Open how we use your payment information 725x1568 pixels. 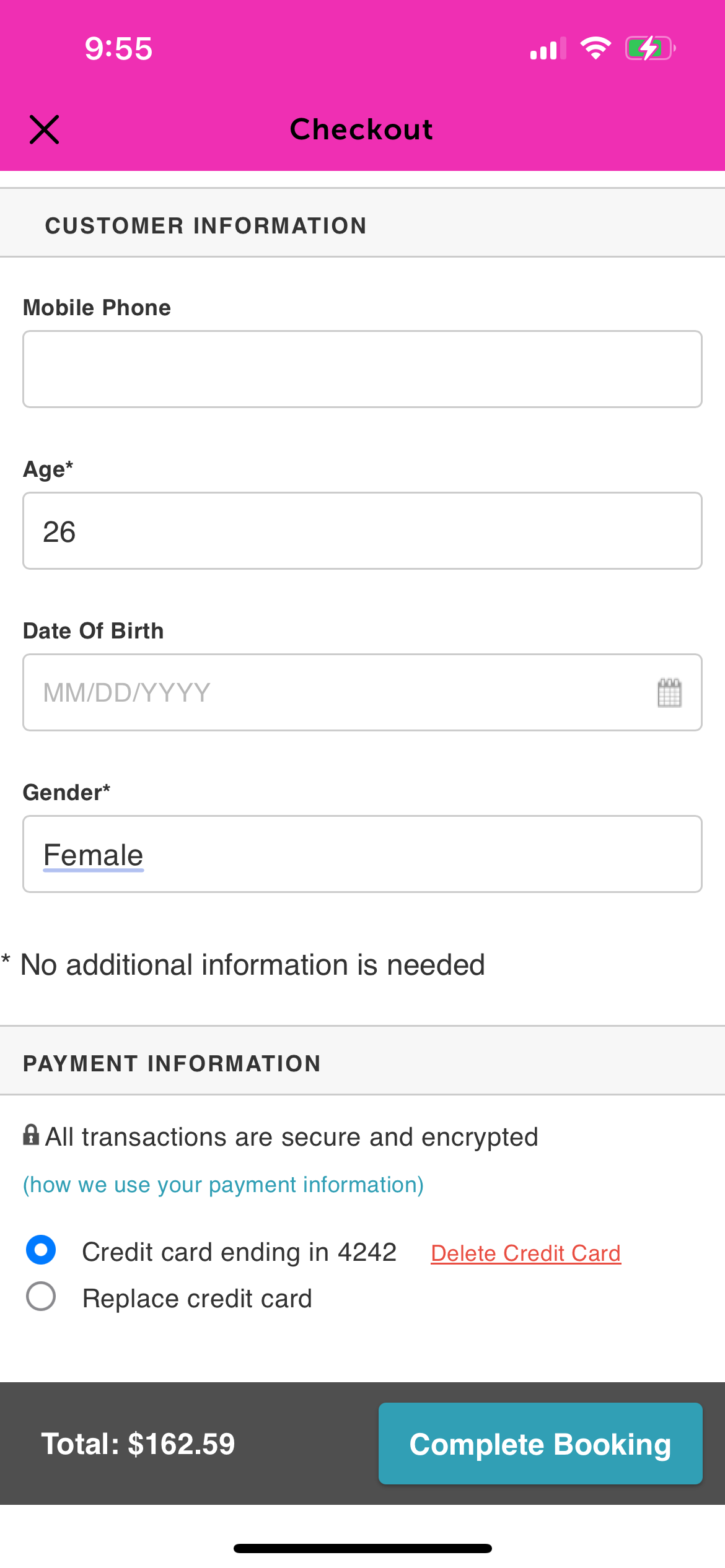[x=224, y=1185]
